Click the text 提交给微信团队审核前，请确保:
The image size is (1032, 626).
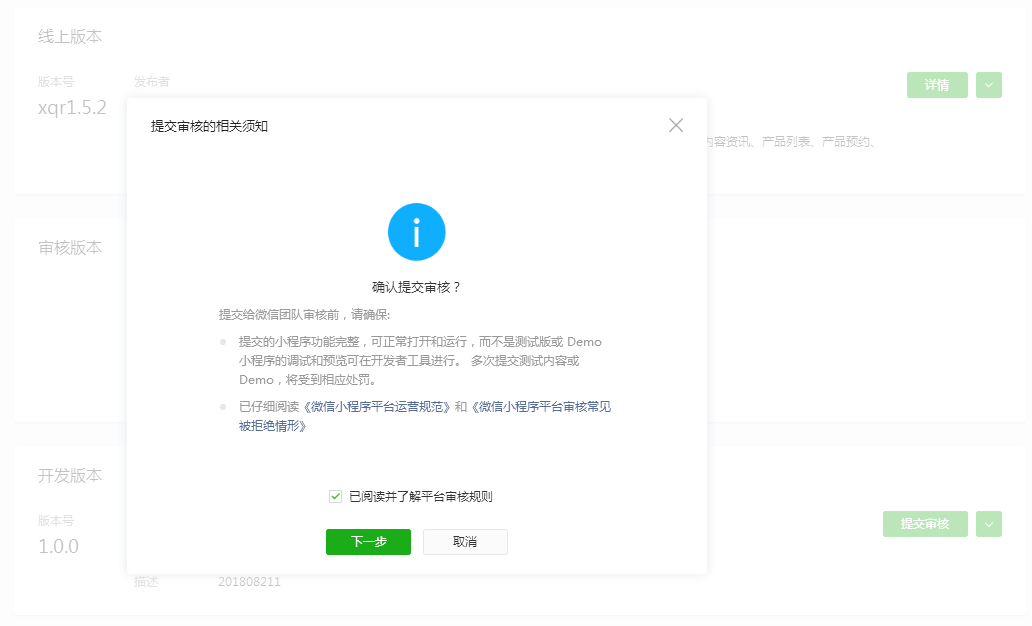point(304,315)
